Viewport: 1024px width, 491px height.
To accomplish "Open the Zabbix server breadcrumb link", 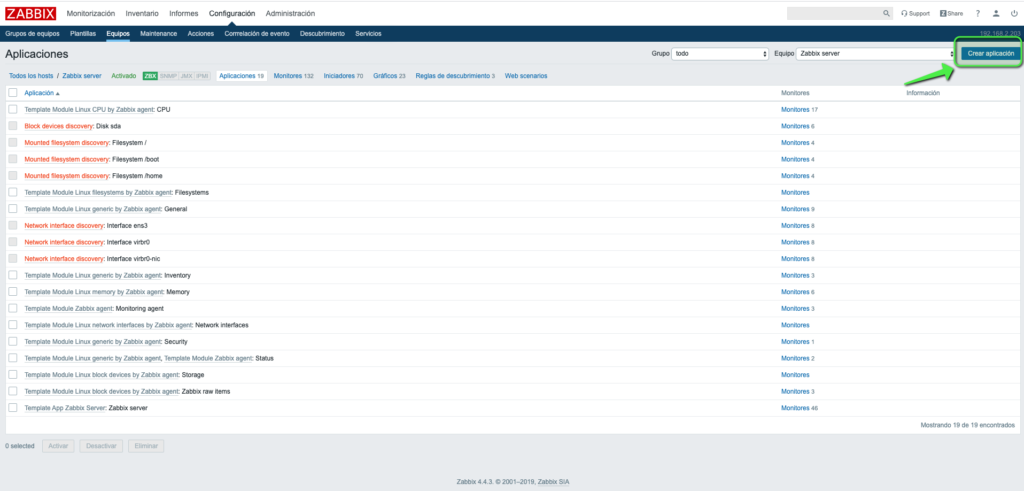I will coord(82,76).
